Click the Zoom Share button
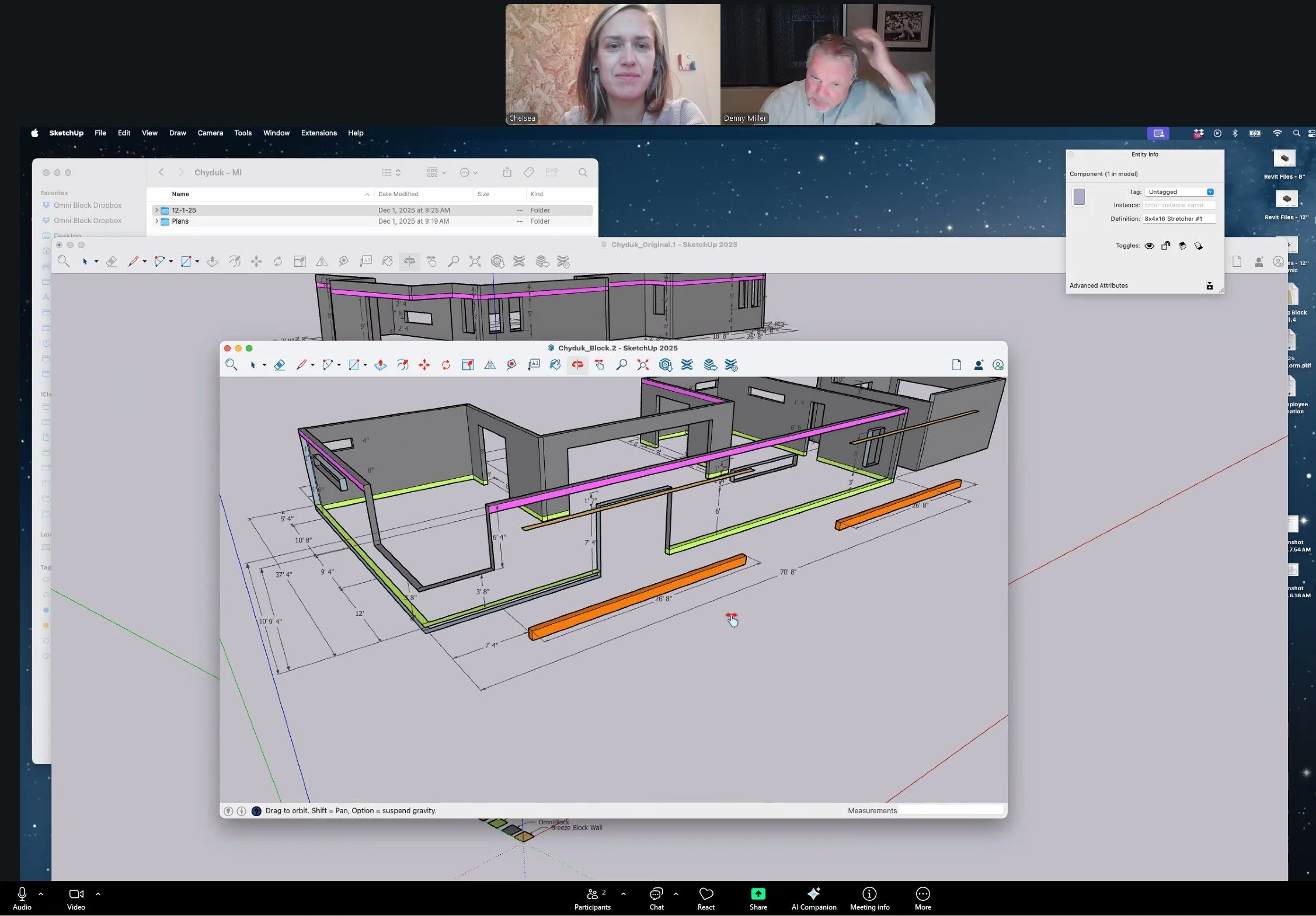1316x916 pixels. tap(758, 898)
